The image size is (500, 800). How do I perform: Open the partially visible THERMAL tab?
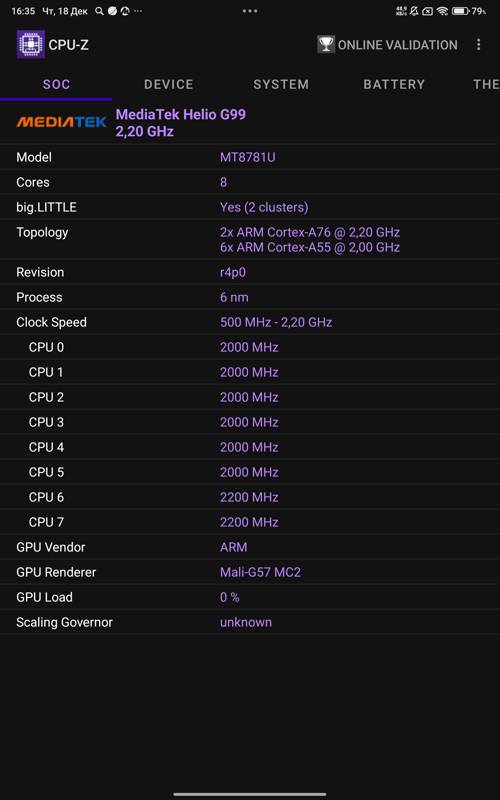point(485,84)
